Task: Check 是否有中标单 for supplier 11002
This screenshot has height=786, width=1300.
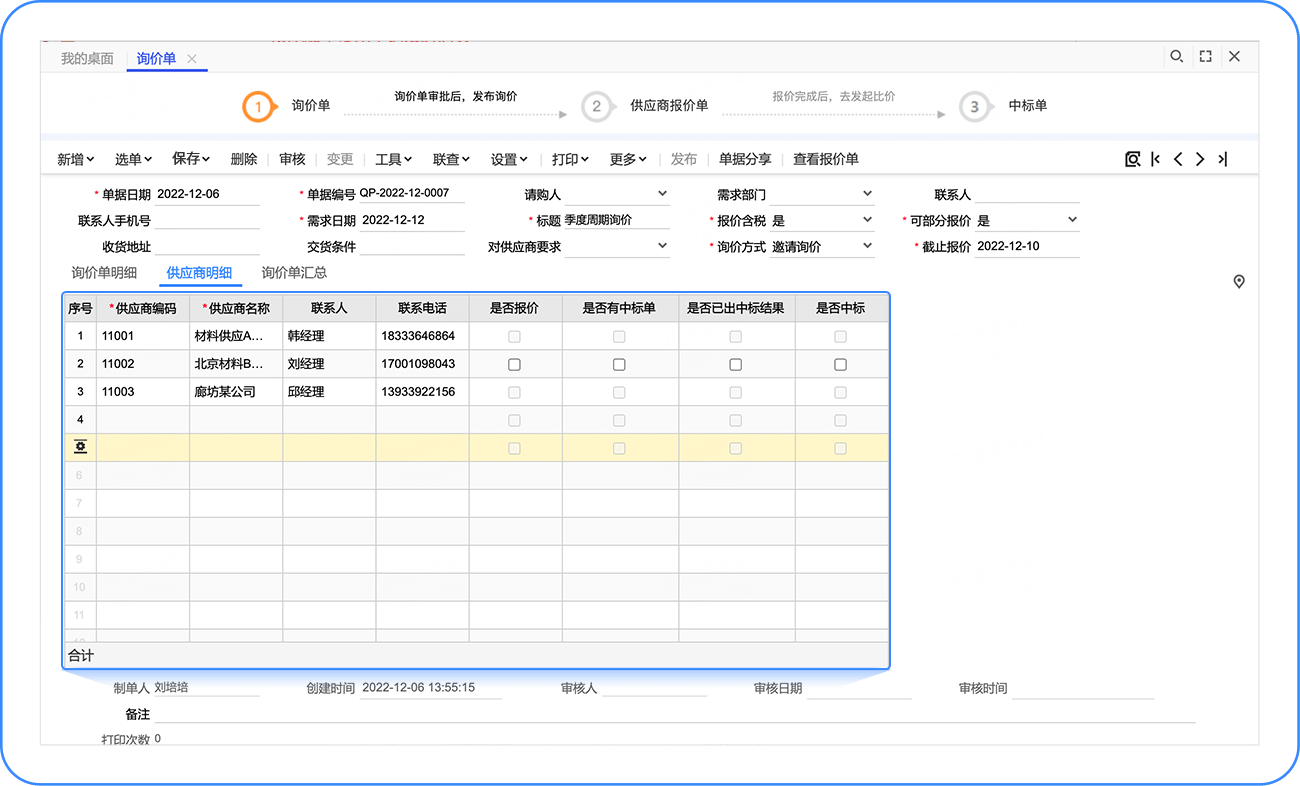Action: (x=619, y=365)
